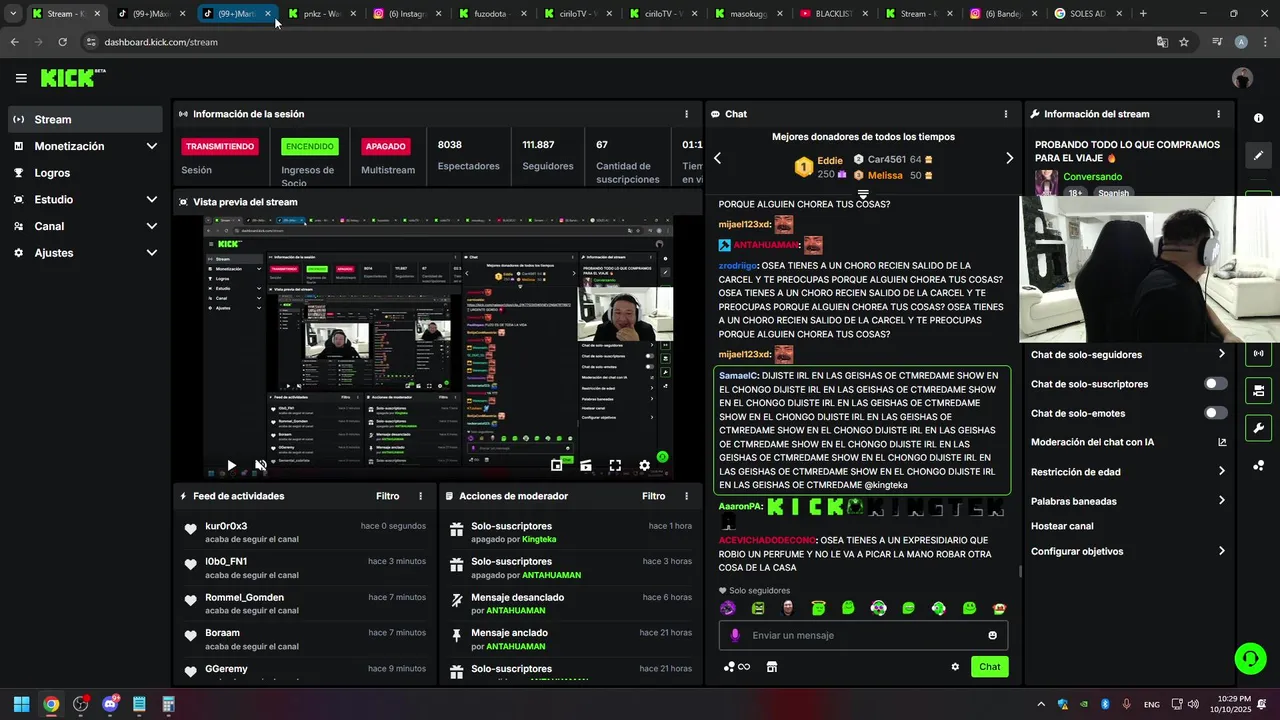
Task: Click the purple microphone icon in message box
Action: pyautogui.click(x=735, y=635)
